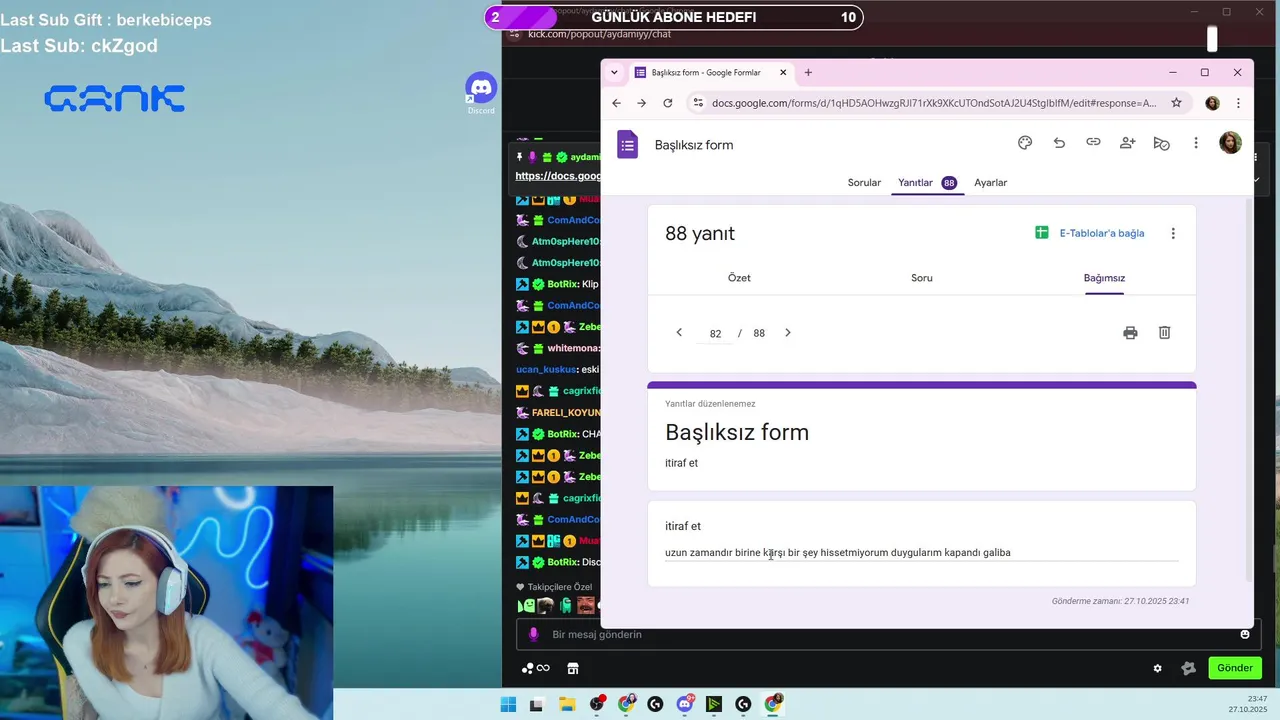The image size is (1280, 720).
Task: Print the current response
Action: (x=1130, y=333)
